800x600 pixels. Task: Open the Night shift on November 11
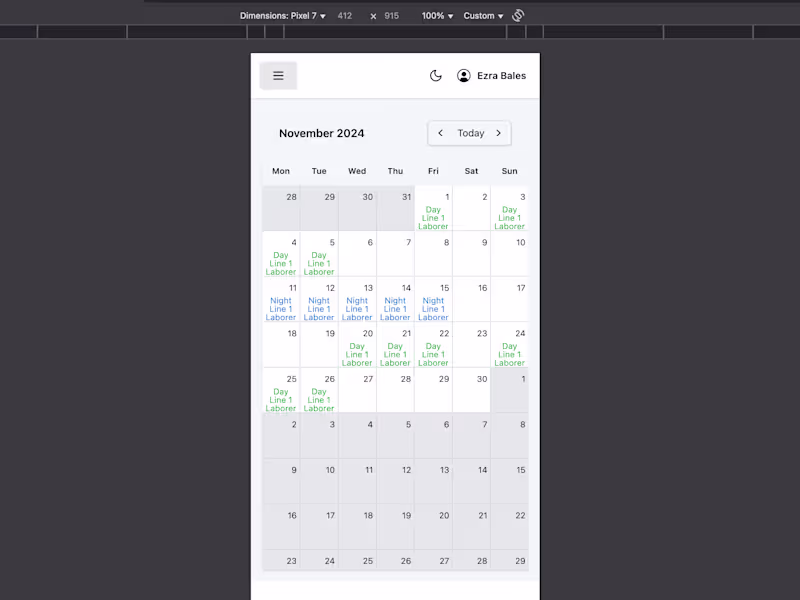pyautogui.click(x=281, y=309)
